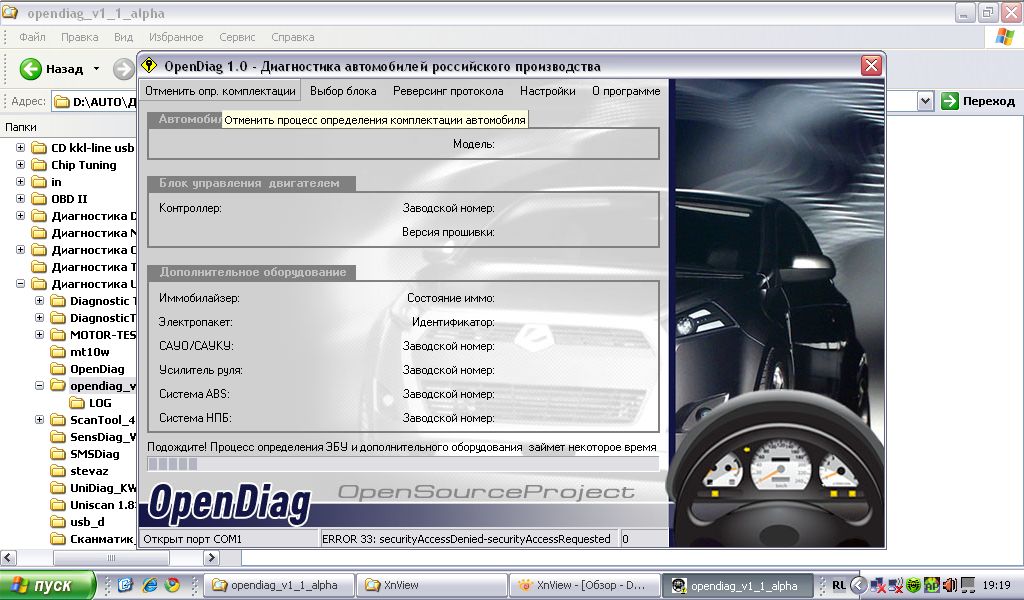Click the mt10w folder icon
Screen dimensions: 1024x600
coord(58,352)
